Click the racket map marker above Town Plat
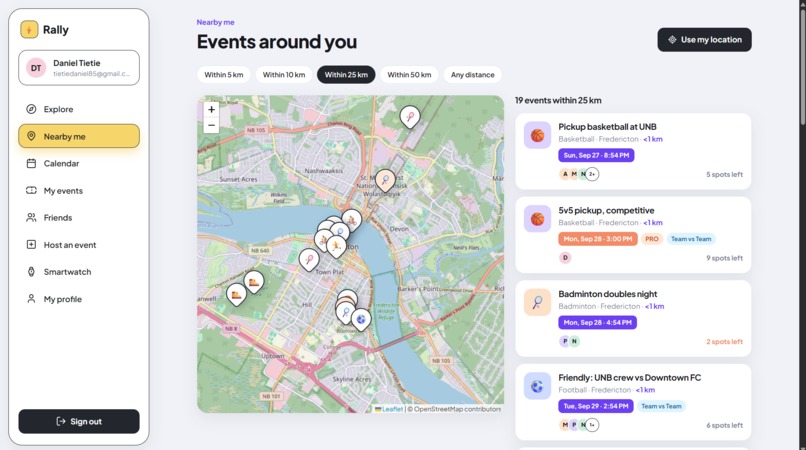 tap(309, 260)
